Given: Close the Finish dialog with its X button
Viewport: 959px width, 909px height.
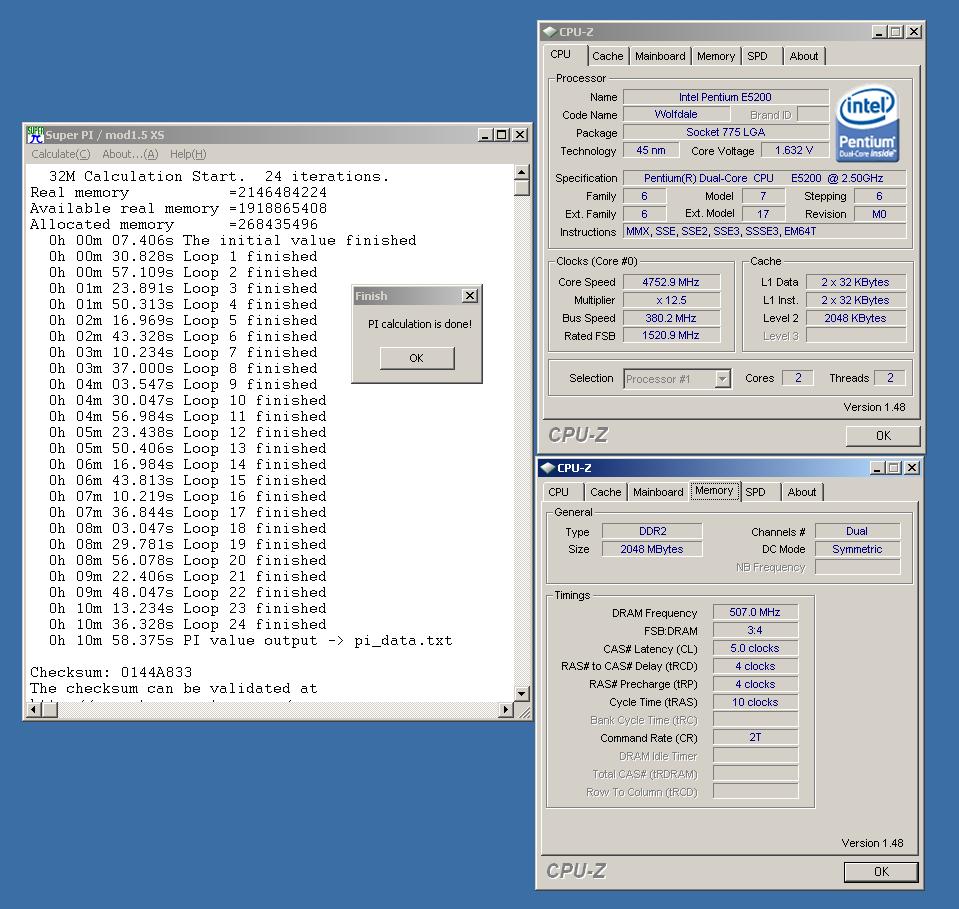Looking at the screenshot, I should pos(469,296).
